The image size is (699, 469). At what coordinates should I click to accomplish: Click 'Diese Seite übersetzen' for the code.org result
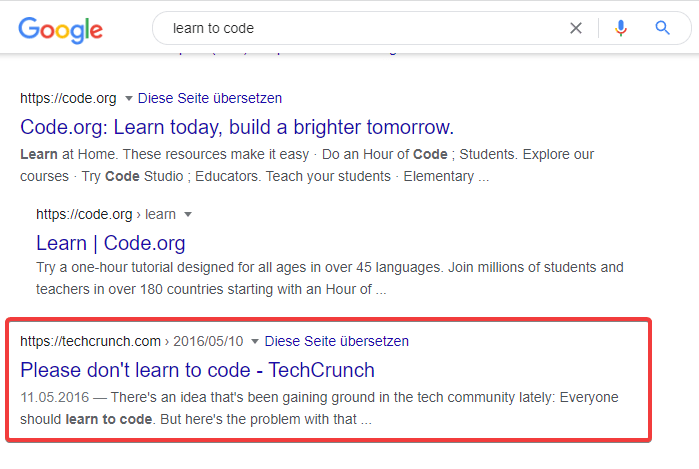coord(210,98)
